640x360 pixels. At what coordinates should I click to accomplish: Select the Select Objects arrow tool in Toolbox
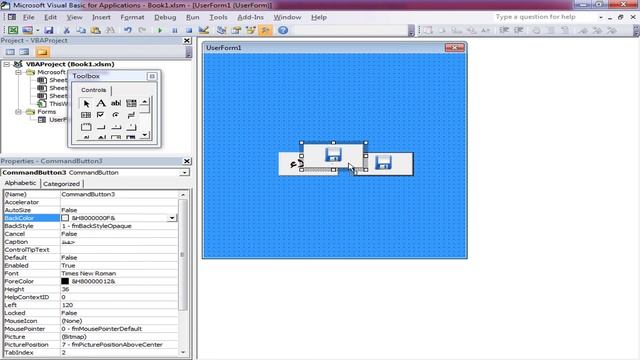pos(86,103)
